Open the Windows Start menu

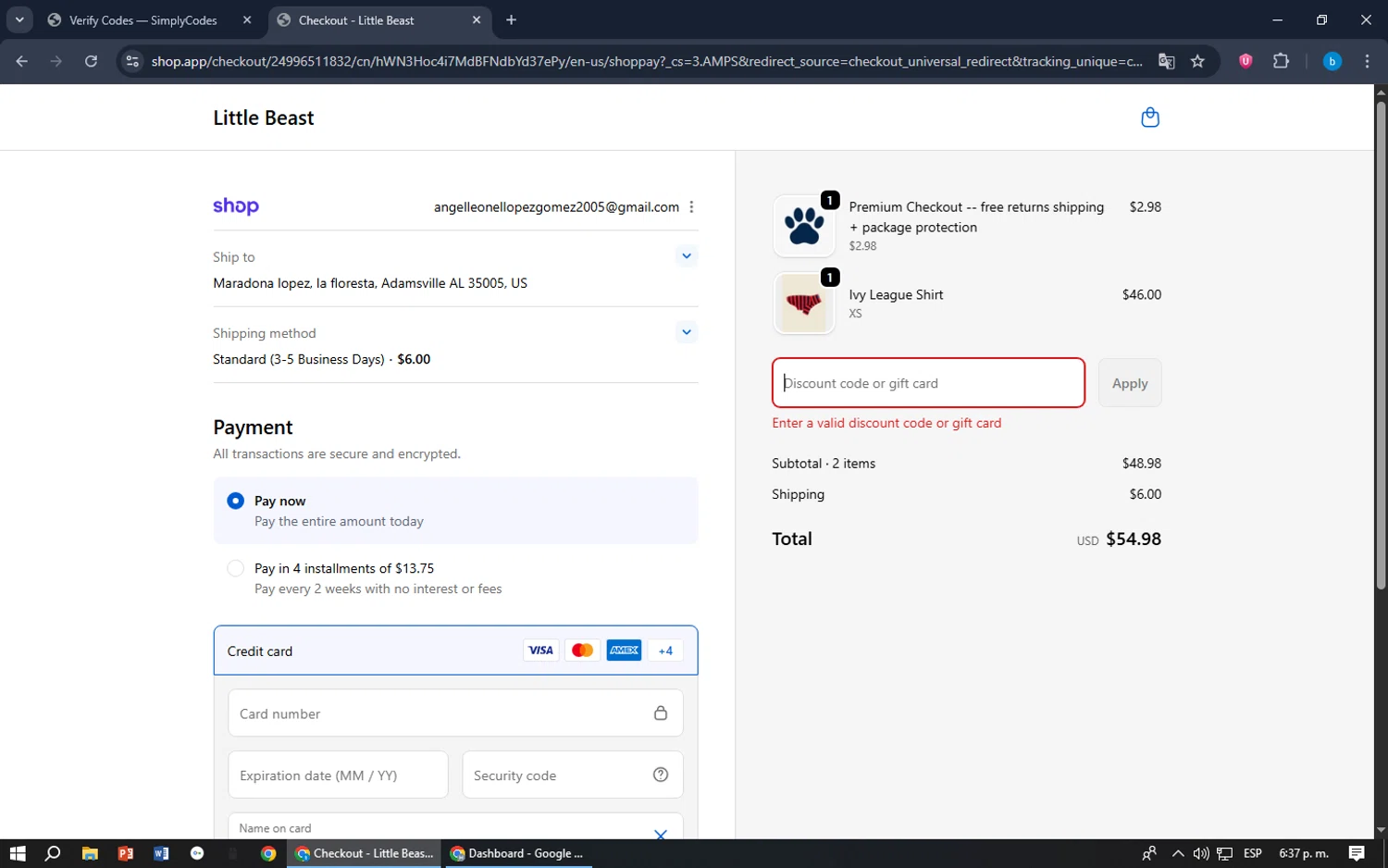(18, 853)
